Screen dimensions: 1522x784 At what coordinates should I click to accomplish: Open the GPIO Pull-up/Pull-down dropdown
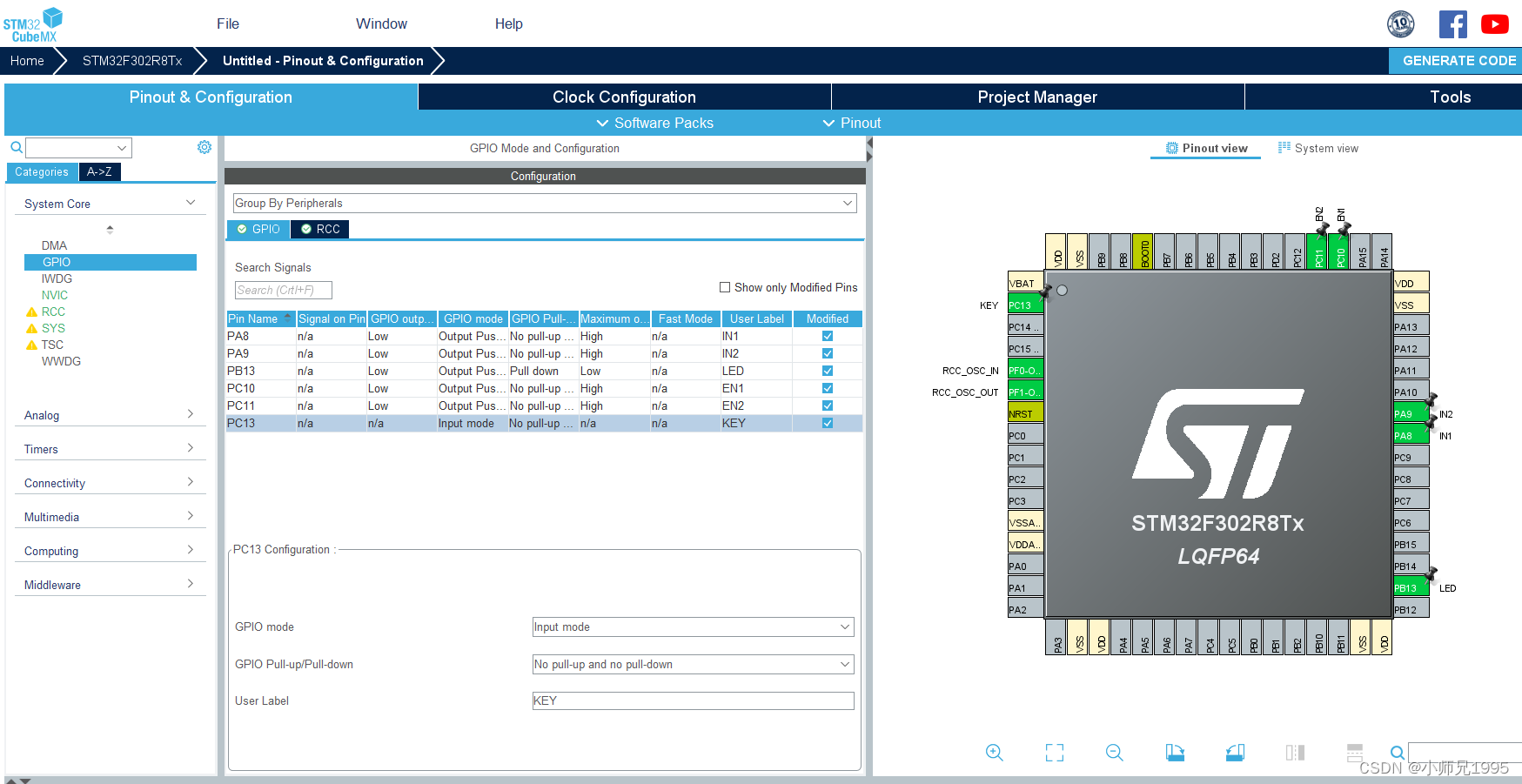pyautogui.click(x=693, y=664)
